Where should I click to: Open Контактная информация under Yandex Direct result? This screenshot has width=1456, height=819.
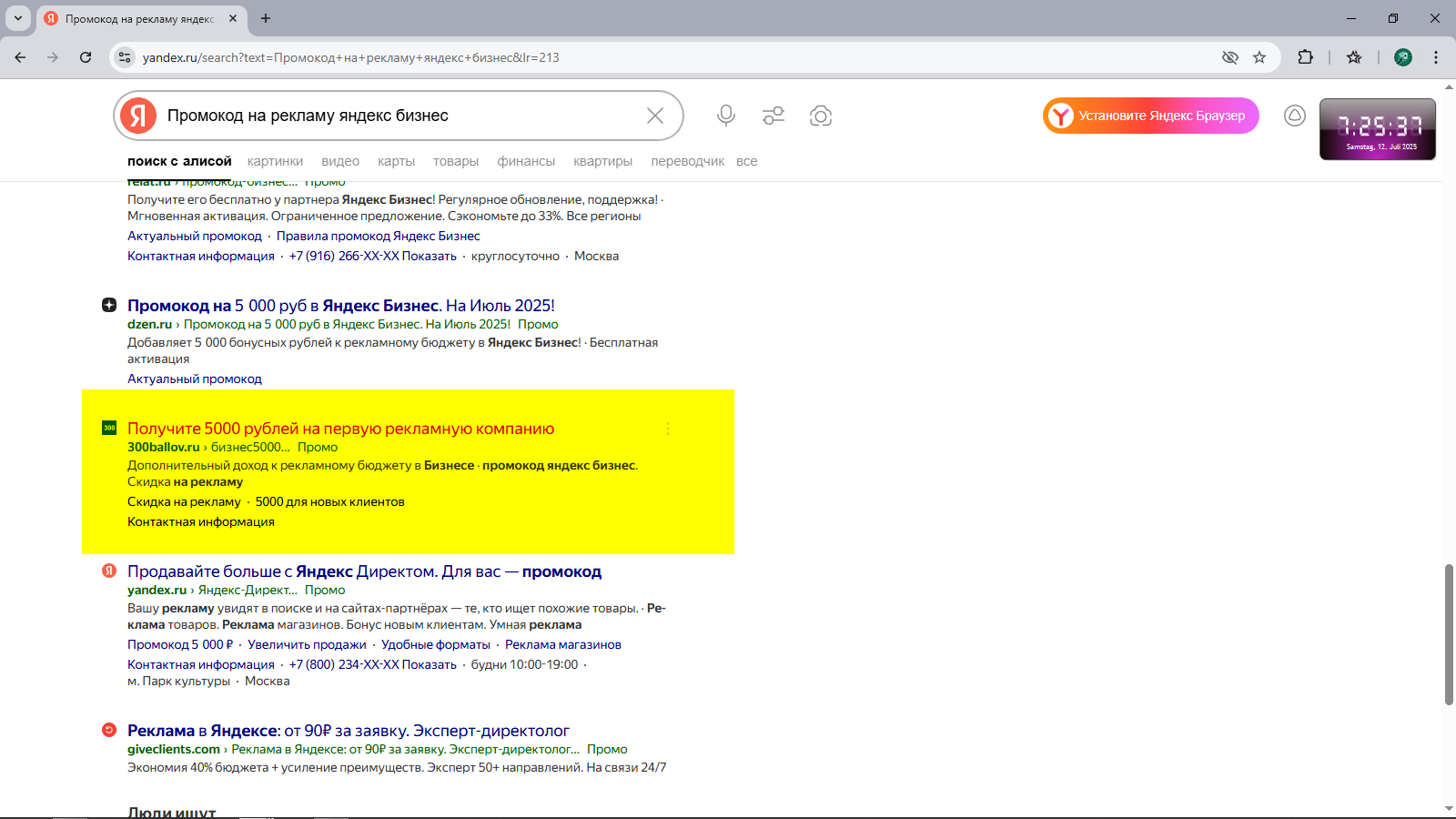tap(201, 664)
